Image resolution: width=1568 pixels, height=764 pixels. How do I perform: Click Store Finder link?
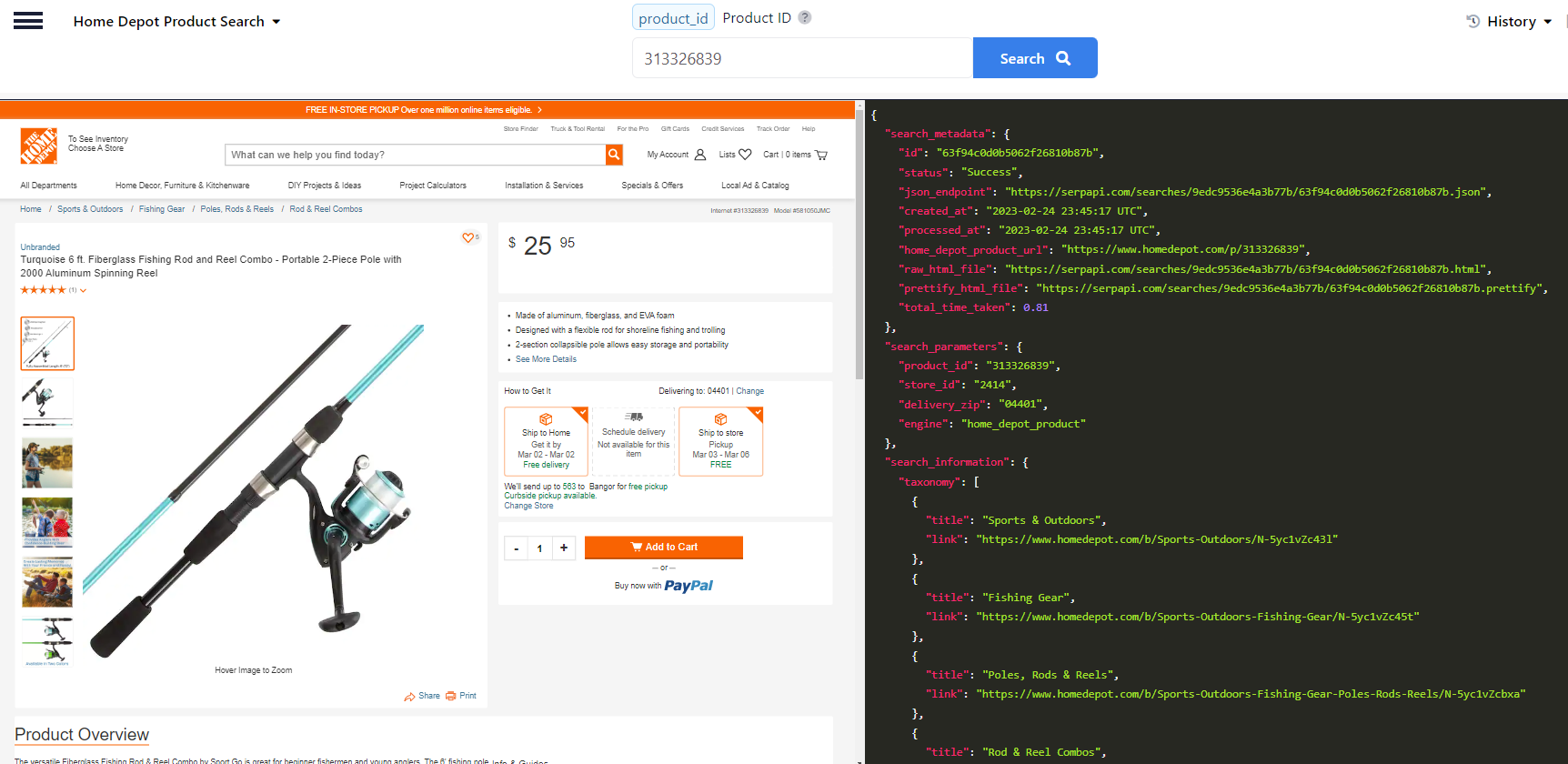pyautogui.click(x=521, y=129)
